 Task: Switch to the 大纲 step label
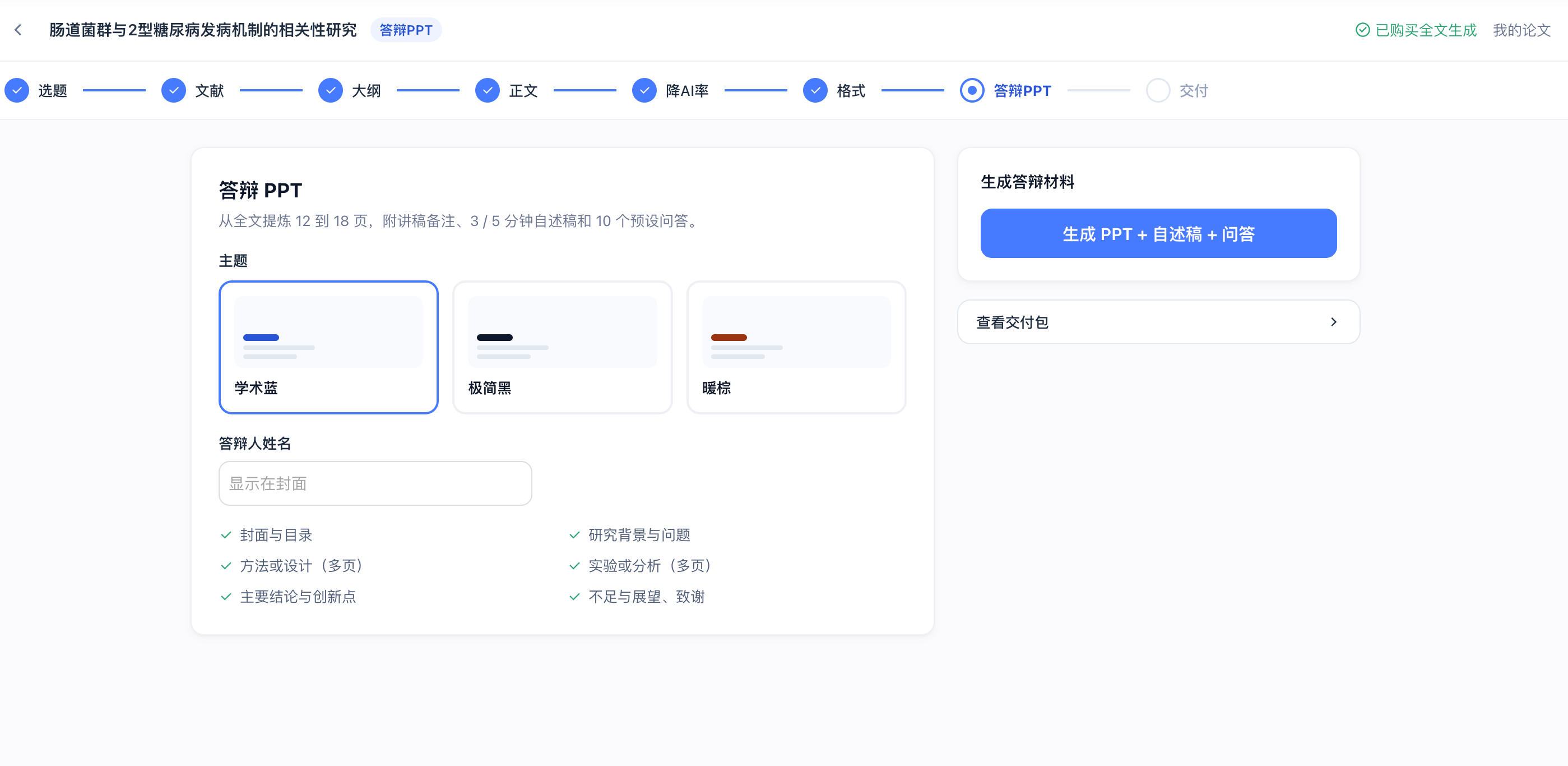(367, 91)
